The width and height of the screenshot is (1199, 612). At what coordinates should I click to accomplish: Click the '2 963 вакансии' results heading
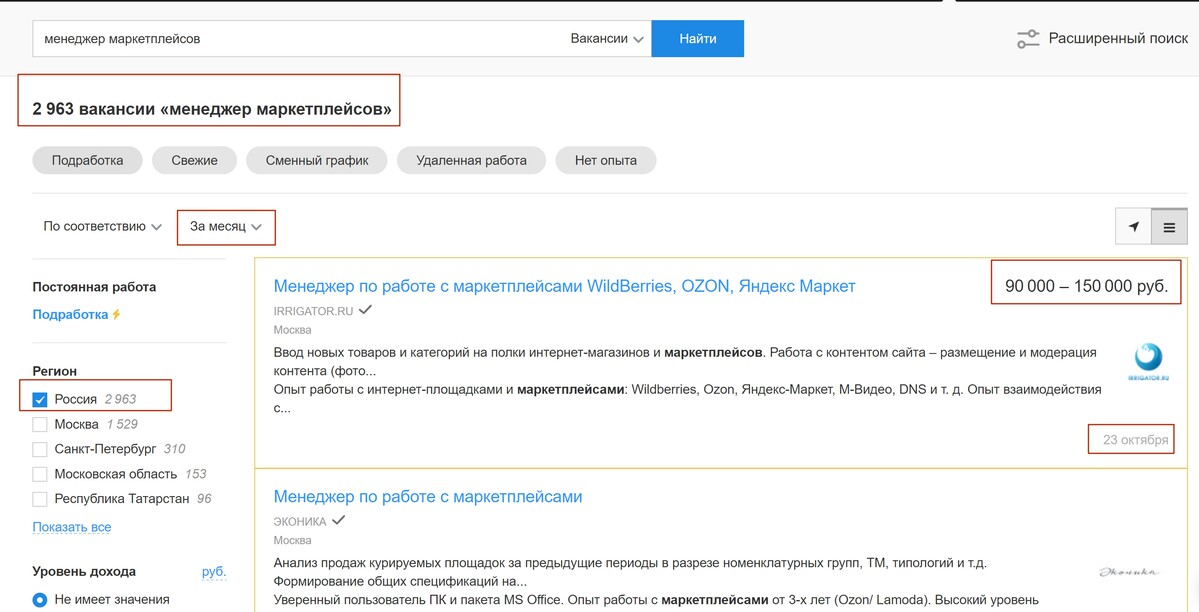(x=212, y=109)
